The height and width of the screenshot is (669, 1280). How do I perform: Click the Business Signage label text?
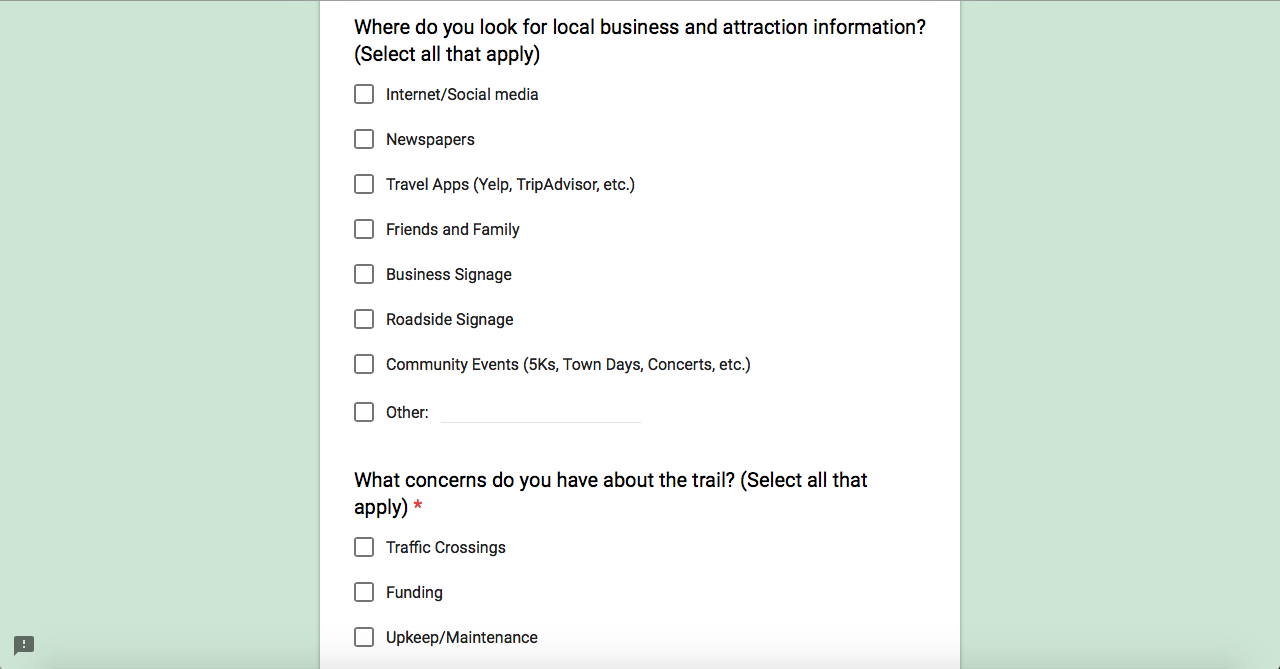[x=449, y=275]
